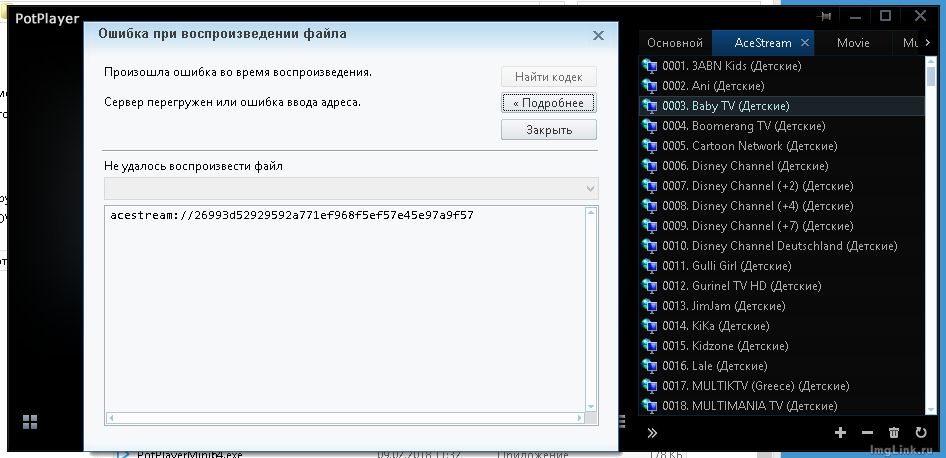Screen dimensions: 946x458
Task: Click the horizontal scrollbar in details box
Action: pyautogui.click(x=345, y=418)
